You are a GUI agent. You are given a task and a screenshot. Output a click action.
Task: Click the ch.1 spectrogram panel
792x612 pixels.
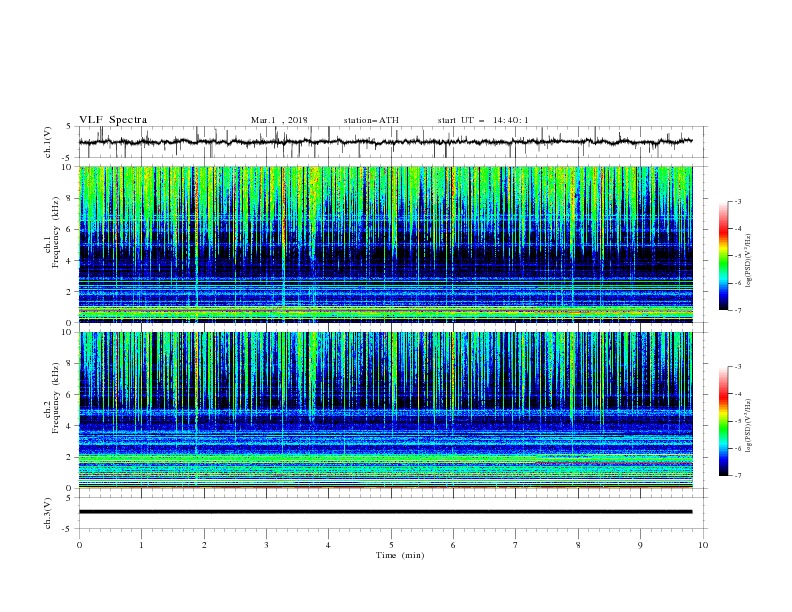tap(386, 244)
